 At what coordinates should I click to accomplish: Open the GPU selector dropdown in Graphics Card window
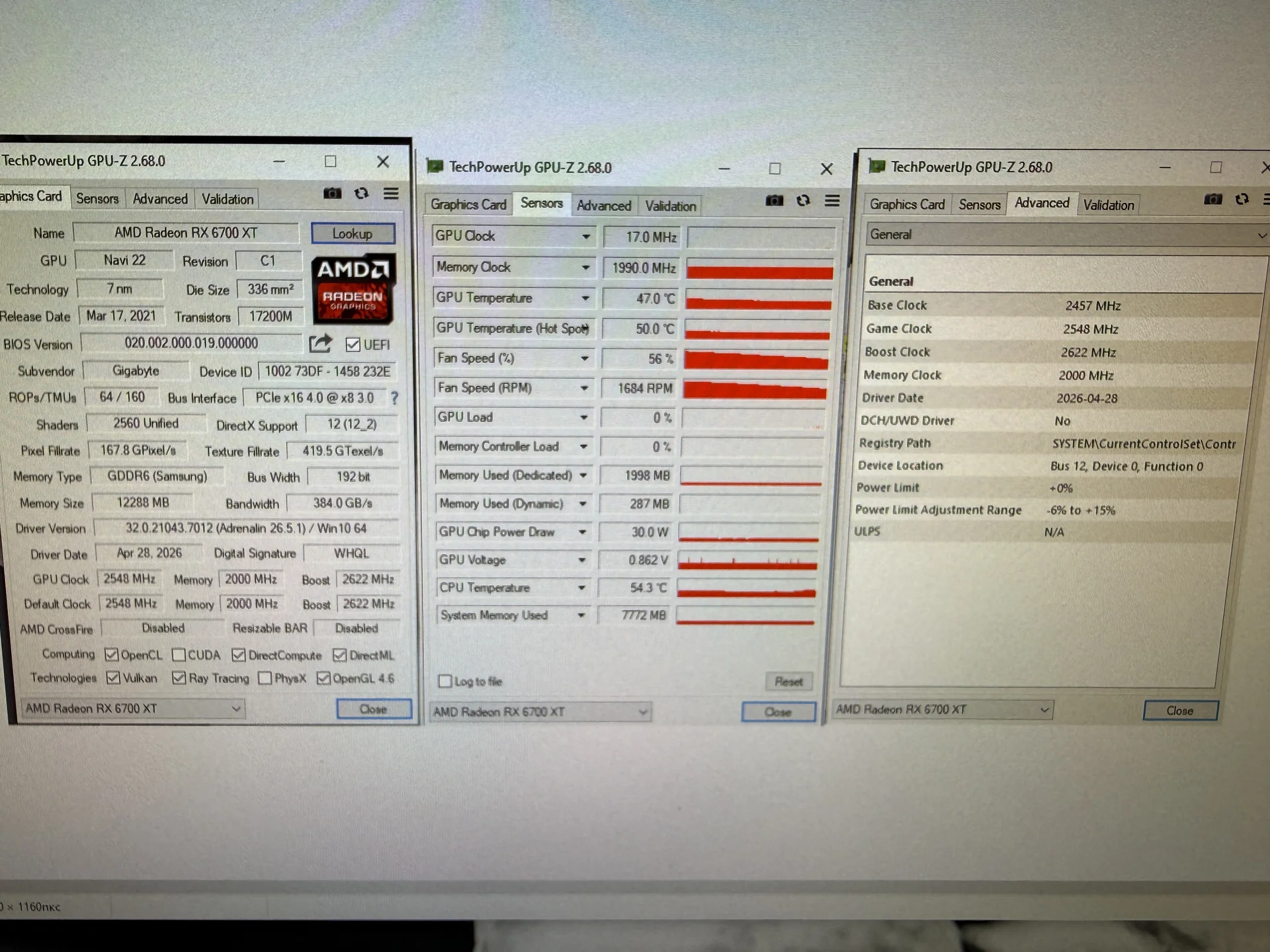[x=133, y=708]
